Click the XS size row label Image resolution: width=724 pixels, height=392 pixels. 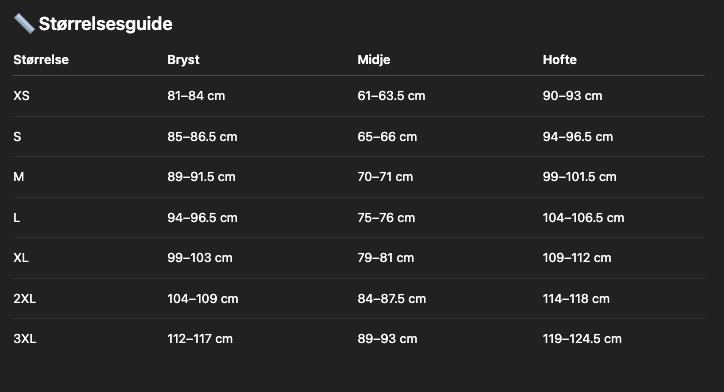pos(21,96)
